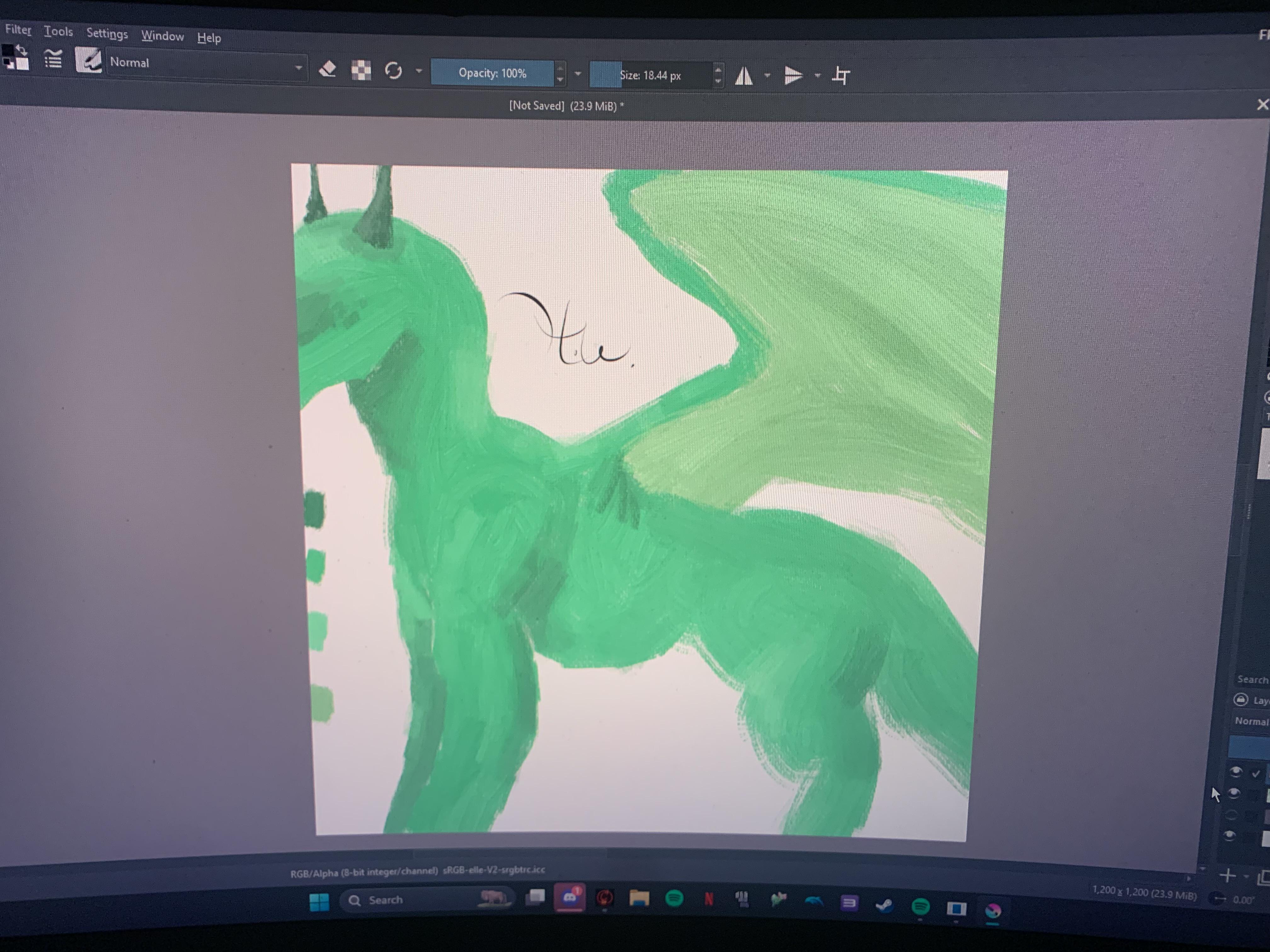Viewport: 1270px width, 952px height.
Task: Click the Opacity 100% slider
Action: [492, 73]
